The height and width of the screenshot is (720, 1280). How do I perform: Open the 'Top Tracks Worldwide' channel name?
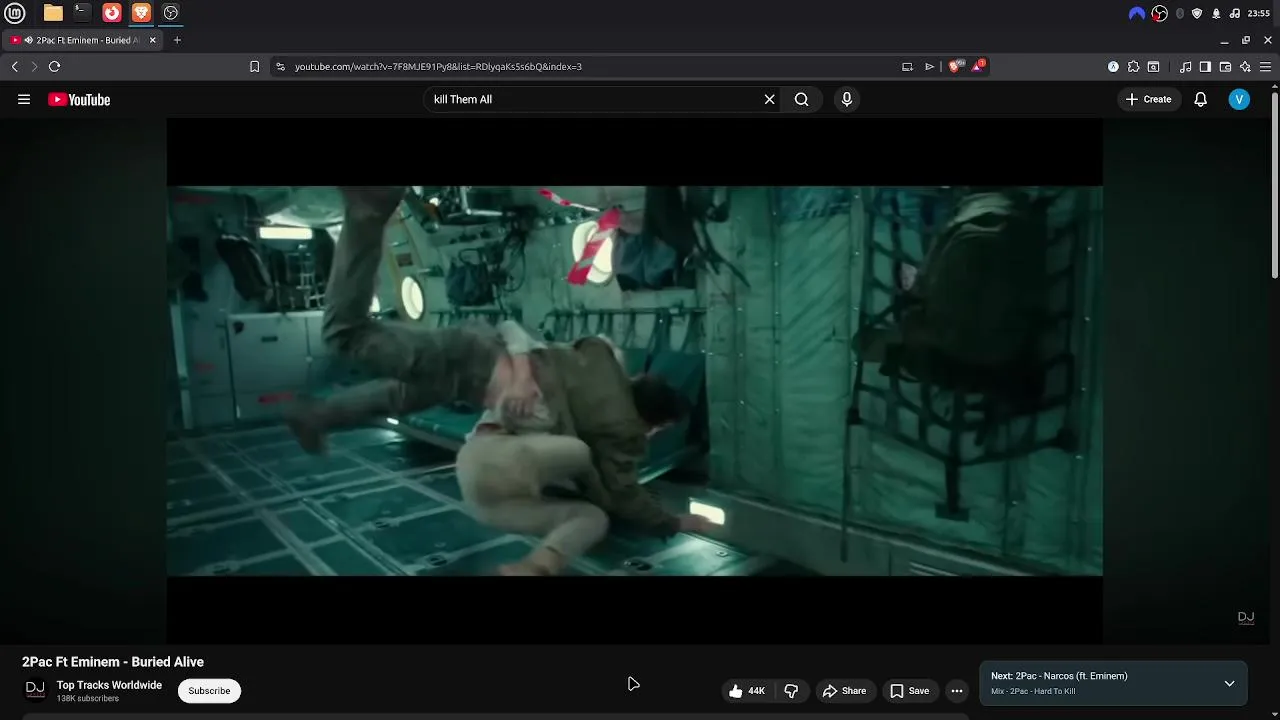click(109, 685)
